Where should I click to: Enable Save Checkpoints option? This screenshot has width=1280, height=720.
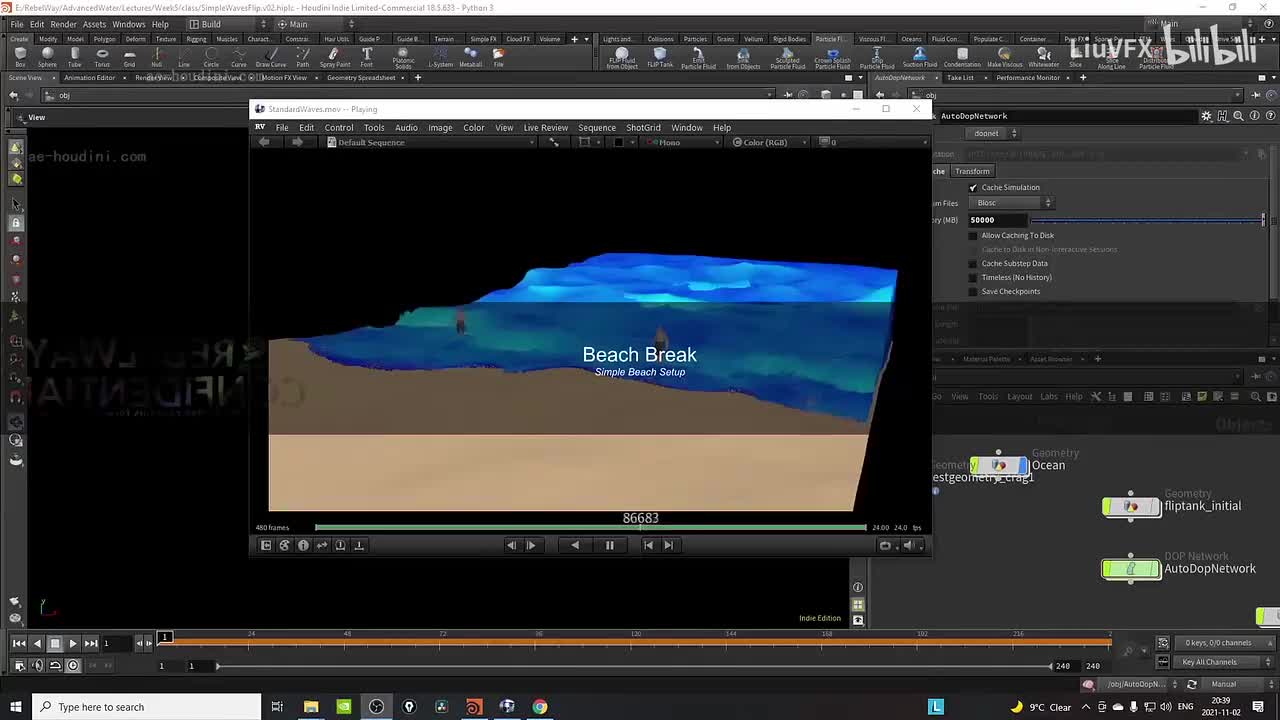click(973, 291)
